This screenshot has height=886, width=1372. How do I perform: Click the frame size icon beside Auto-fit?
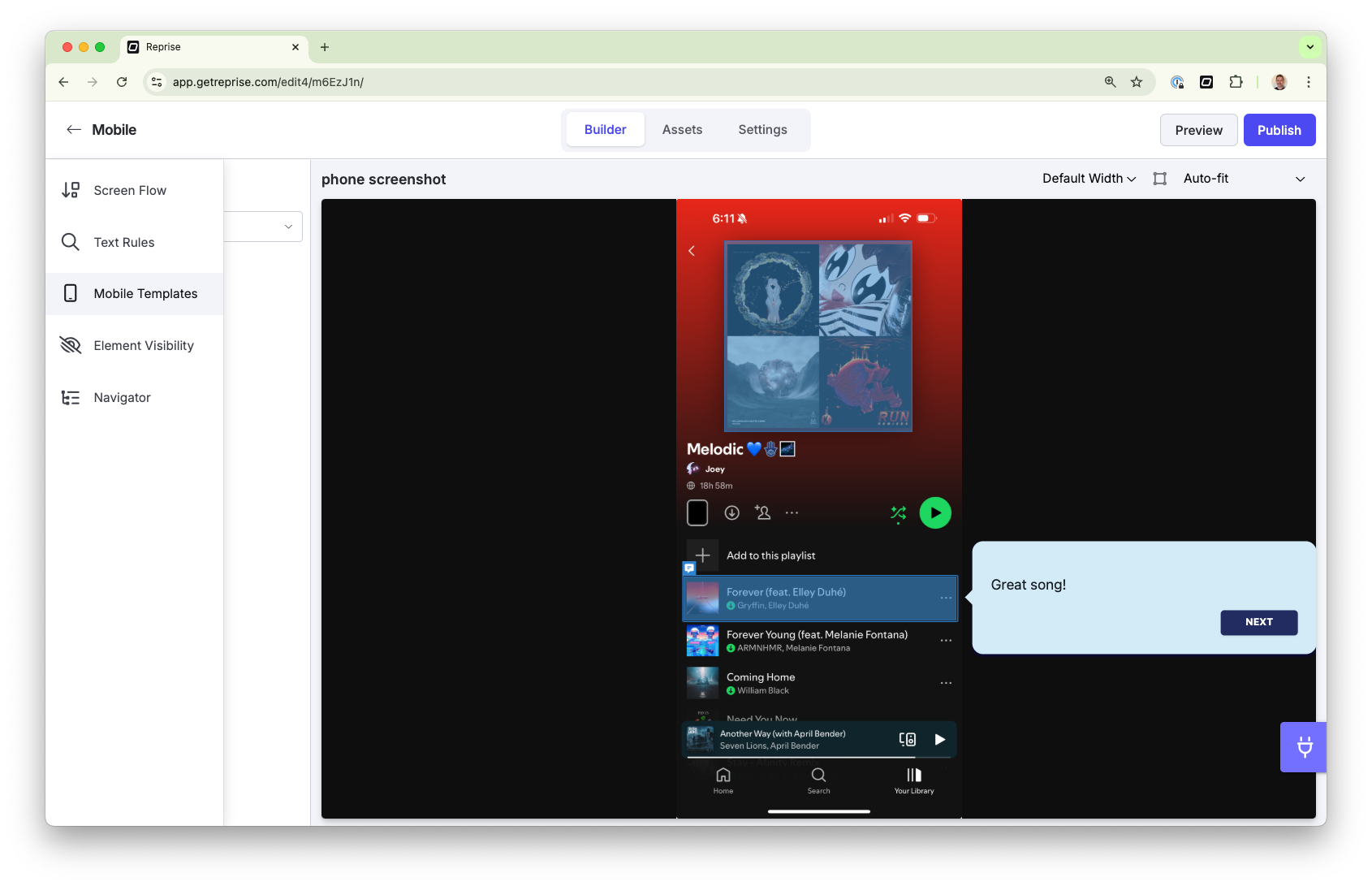coord(1160,179)
